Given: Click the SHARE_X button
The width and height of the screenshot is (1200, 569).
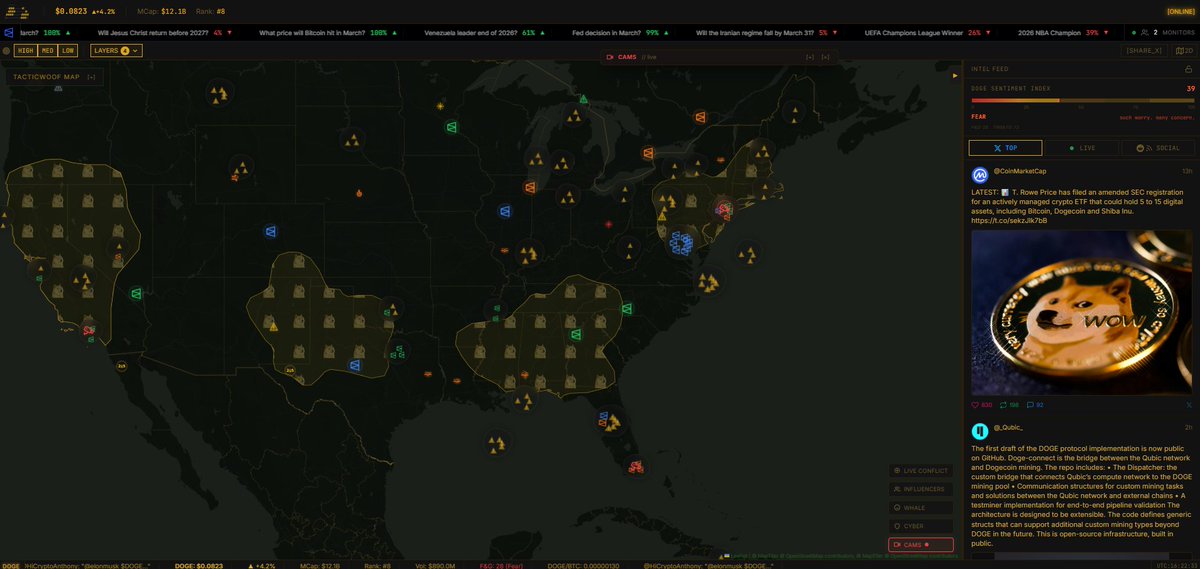Looking at the screenshot, I should point(1144,50).
